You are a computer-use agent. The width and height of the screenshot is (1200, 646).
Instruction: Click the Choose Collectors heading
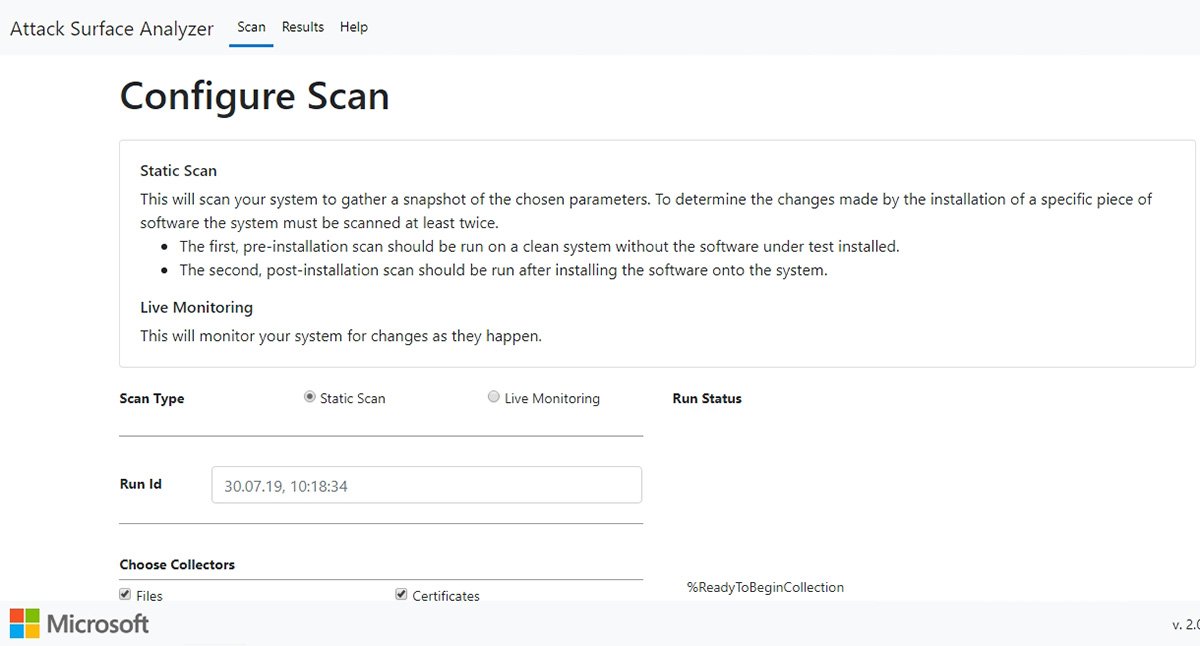(x=177, y=564)
